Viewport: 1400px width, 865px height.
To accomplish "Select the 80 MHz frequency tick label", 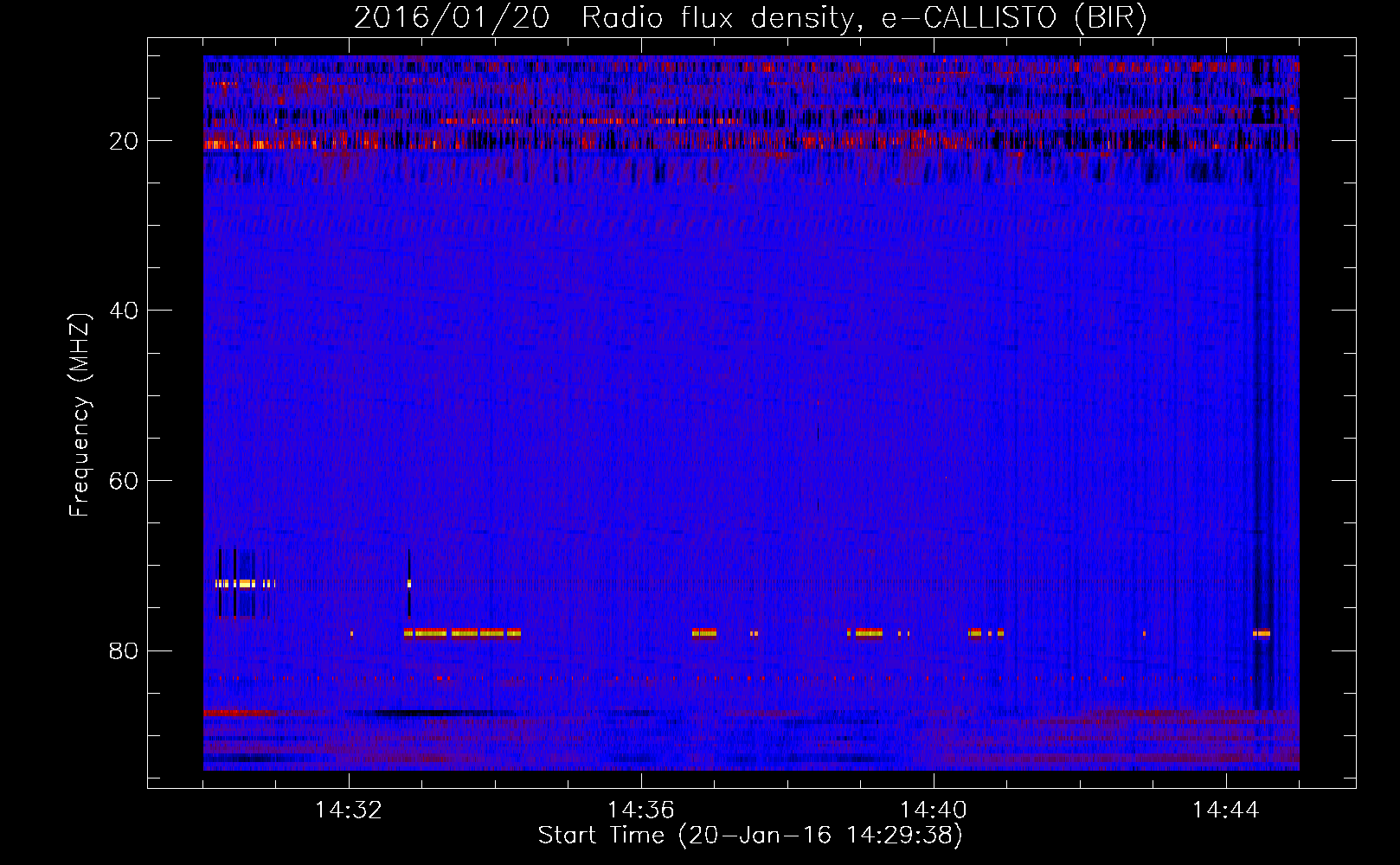I will click(x=124, y=650).
